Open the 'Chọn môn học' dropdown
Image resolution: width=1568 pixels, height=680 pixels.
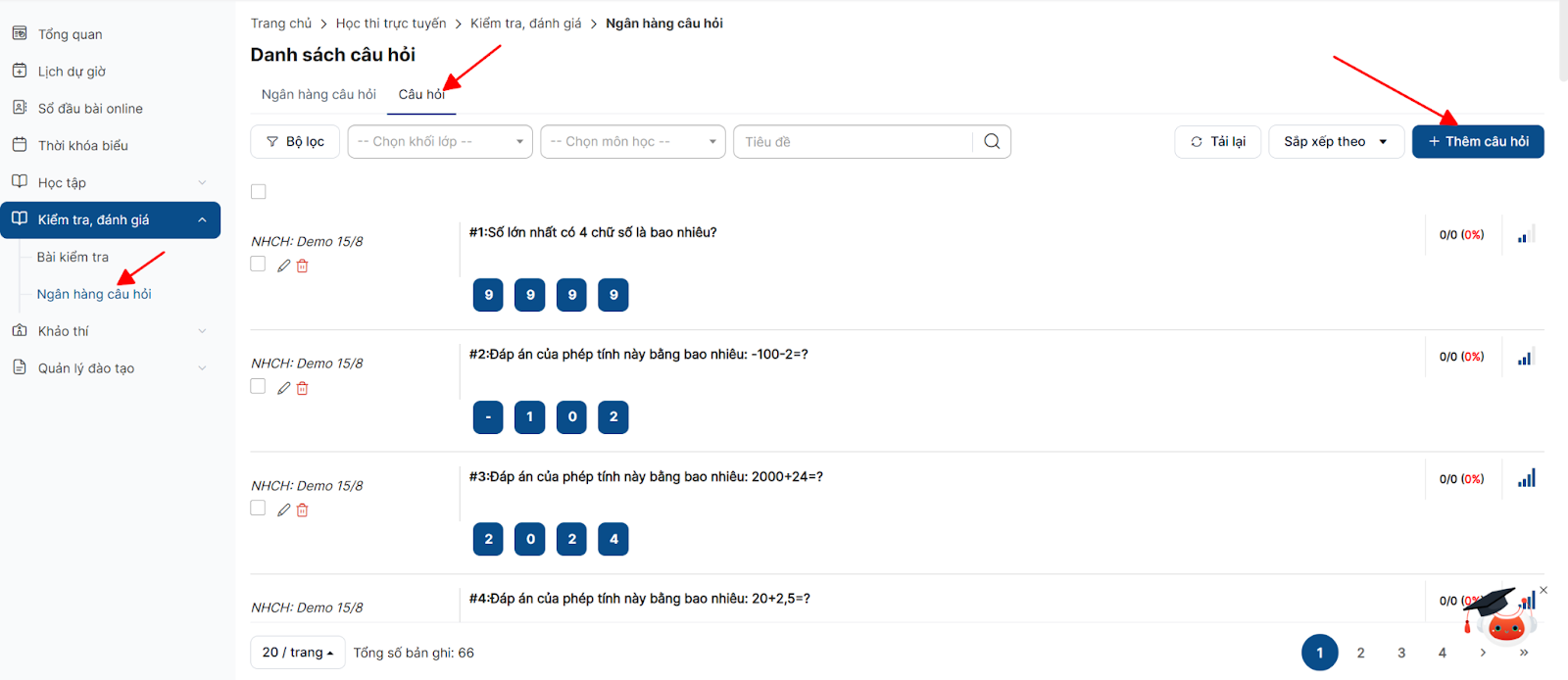[633, 141]
